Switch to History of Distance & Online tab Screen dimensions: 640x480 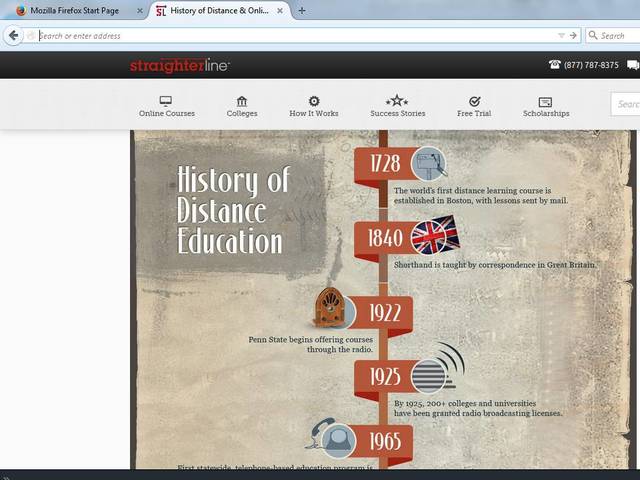tap(220, 11)
